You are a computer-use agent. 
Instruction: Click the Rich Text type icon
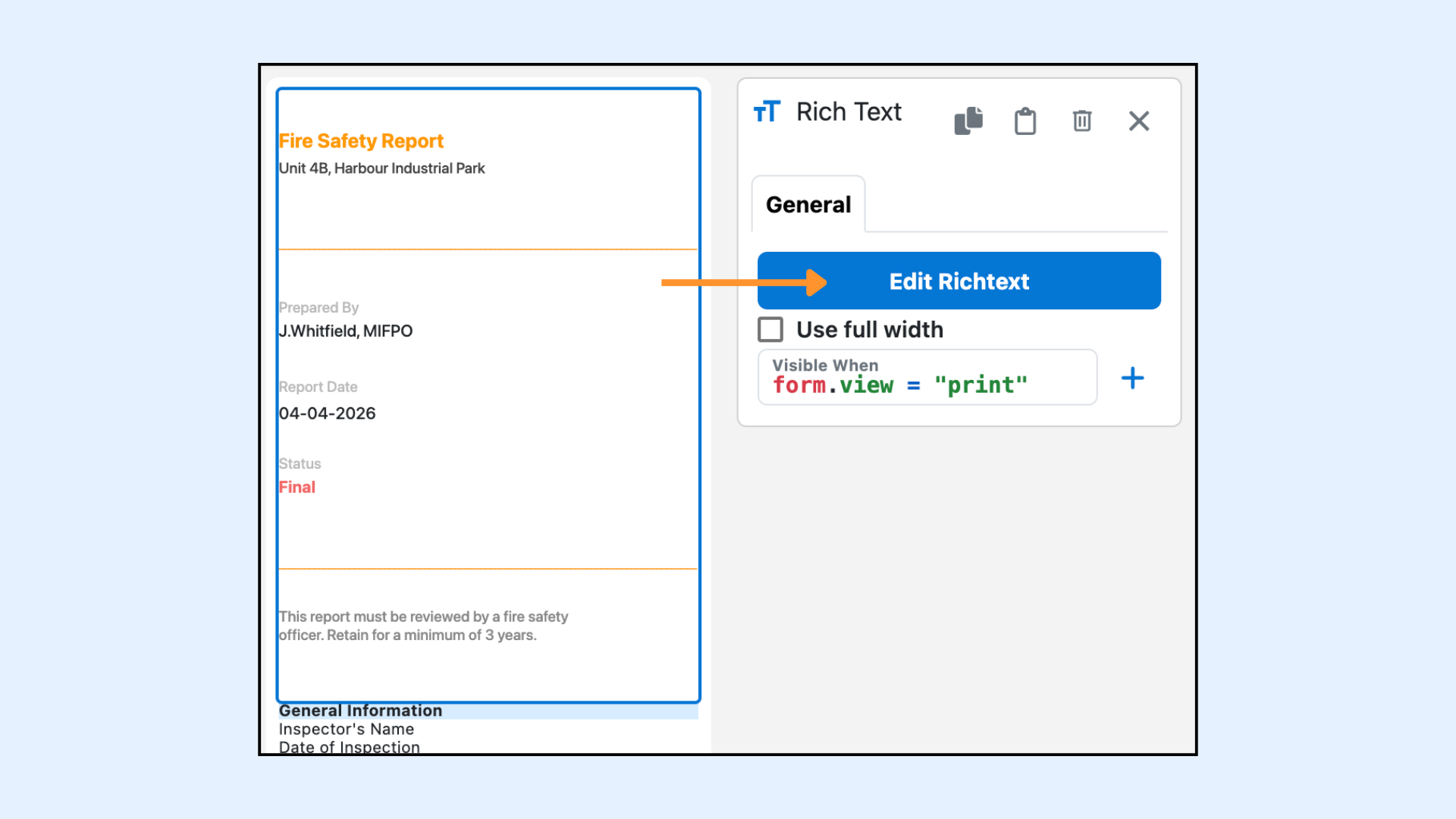click(x=767, y=112)
